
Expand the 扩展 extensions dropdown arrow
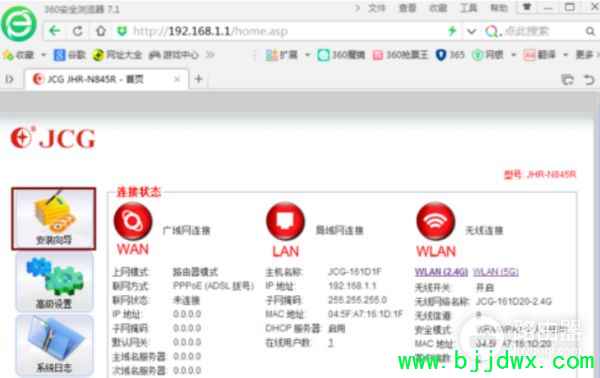tap(307, 55)
